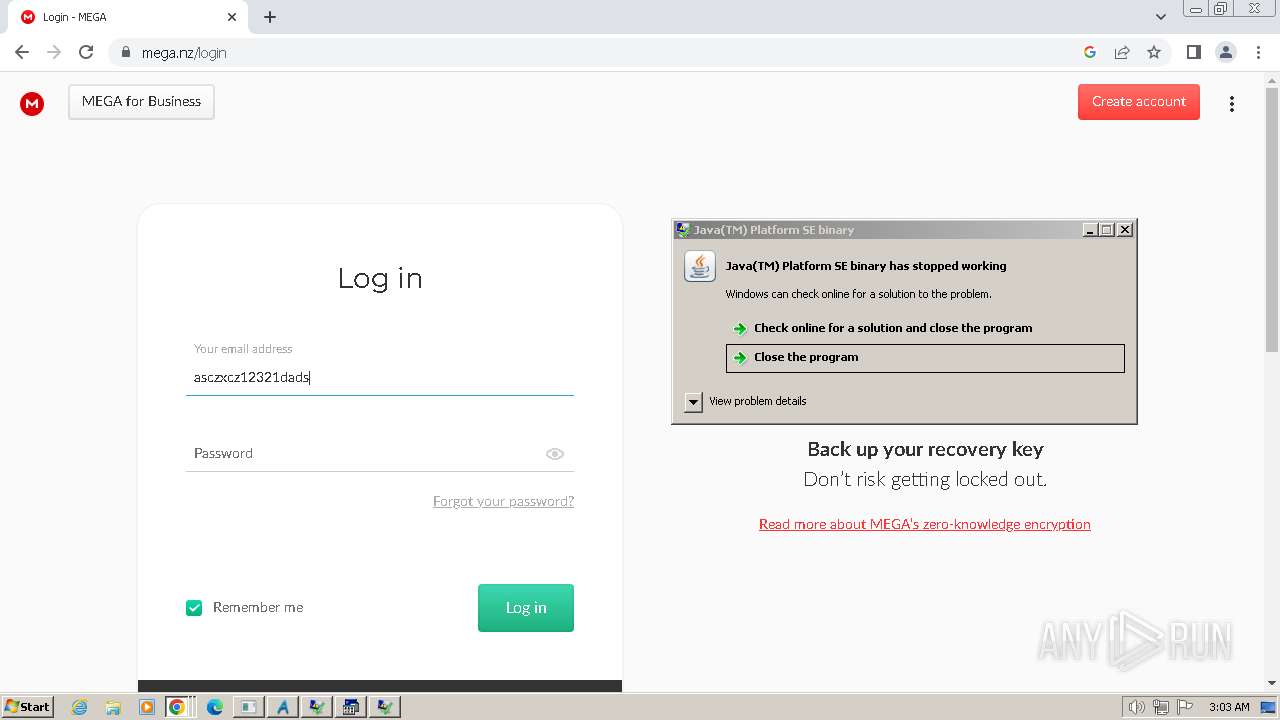Click the Google icon in address bar
This screenshot has height=720, width=1280.
click(1090, 52)
